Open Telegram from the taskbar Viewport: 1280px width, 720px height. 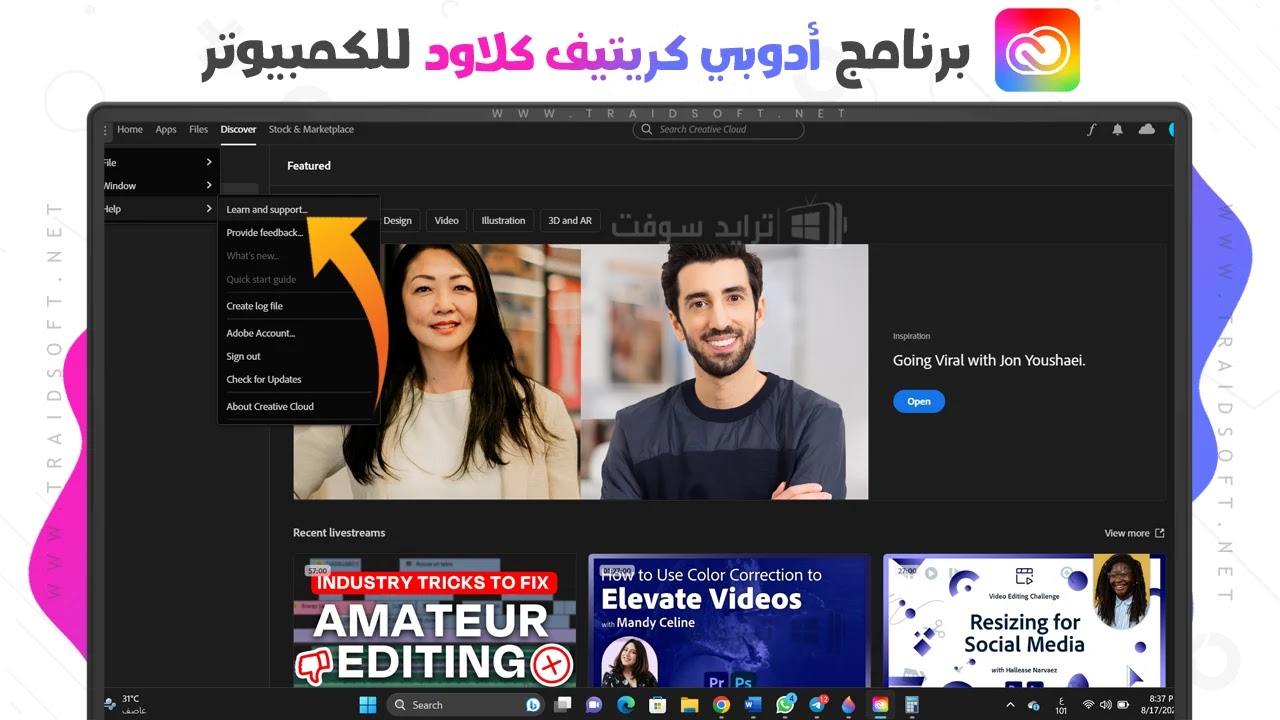817,705
